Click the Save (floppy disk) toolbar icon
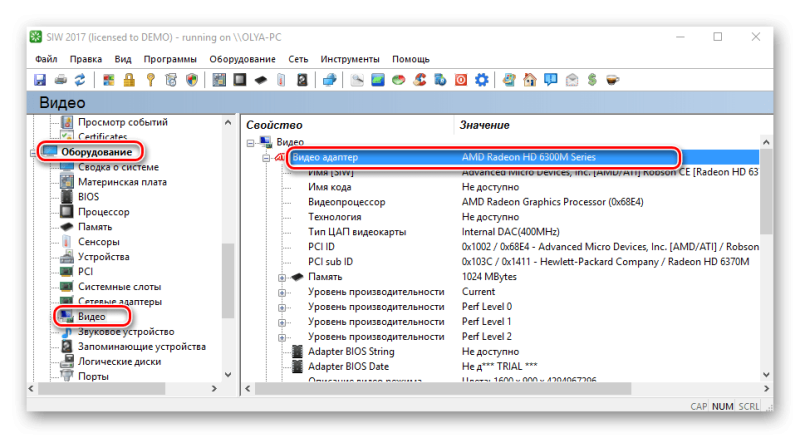800x438 pixels. pos(40,79)
